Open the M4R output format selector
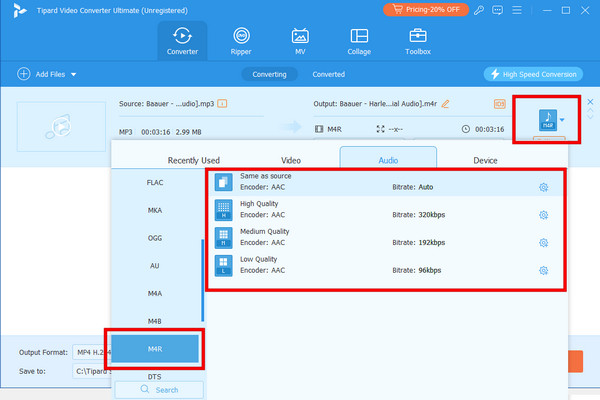The image size is (600, 400). click(551, 120)
